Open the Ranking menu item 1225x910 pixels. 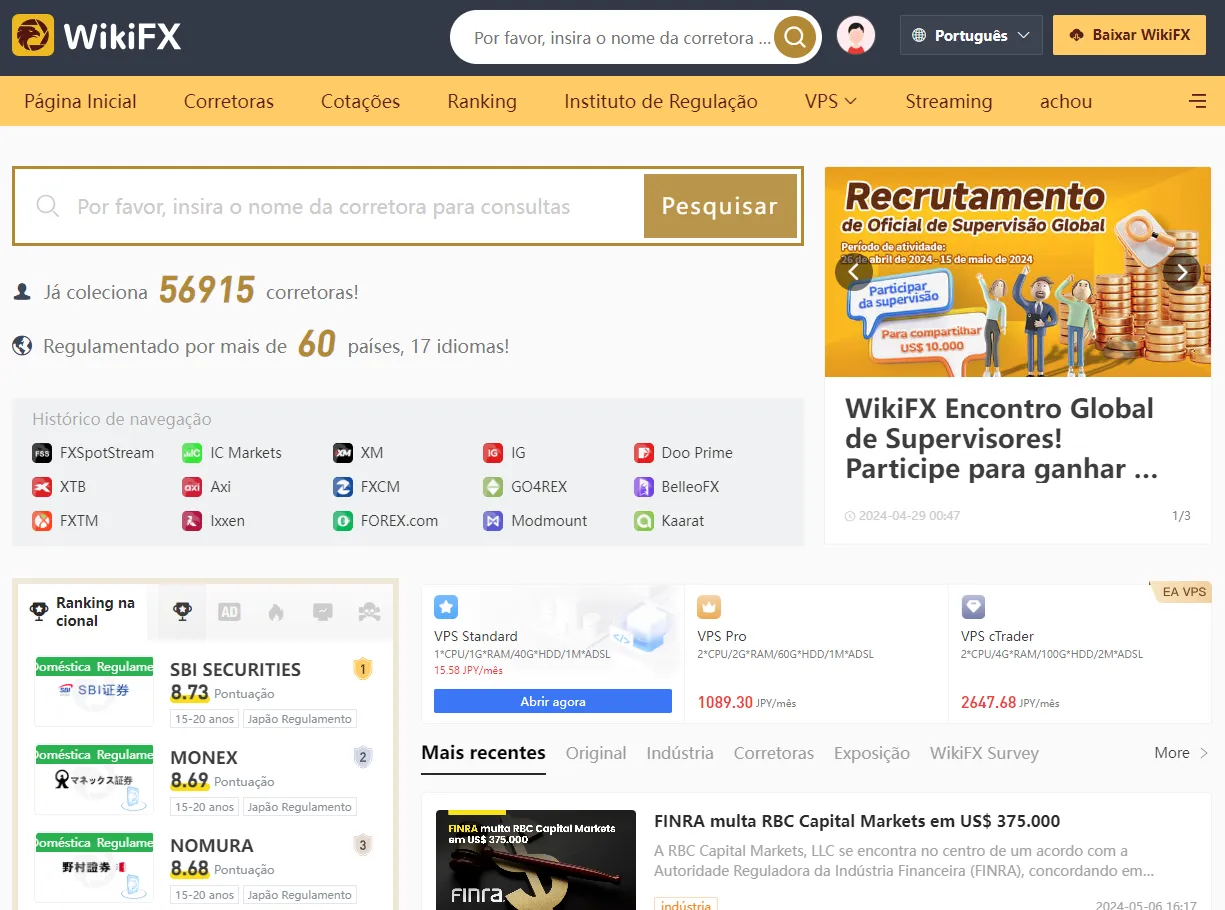pos(482,101)
